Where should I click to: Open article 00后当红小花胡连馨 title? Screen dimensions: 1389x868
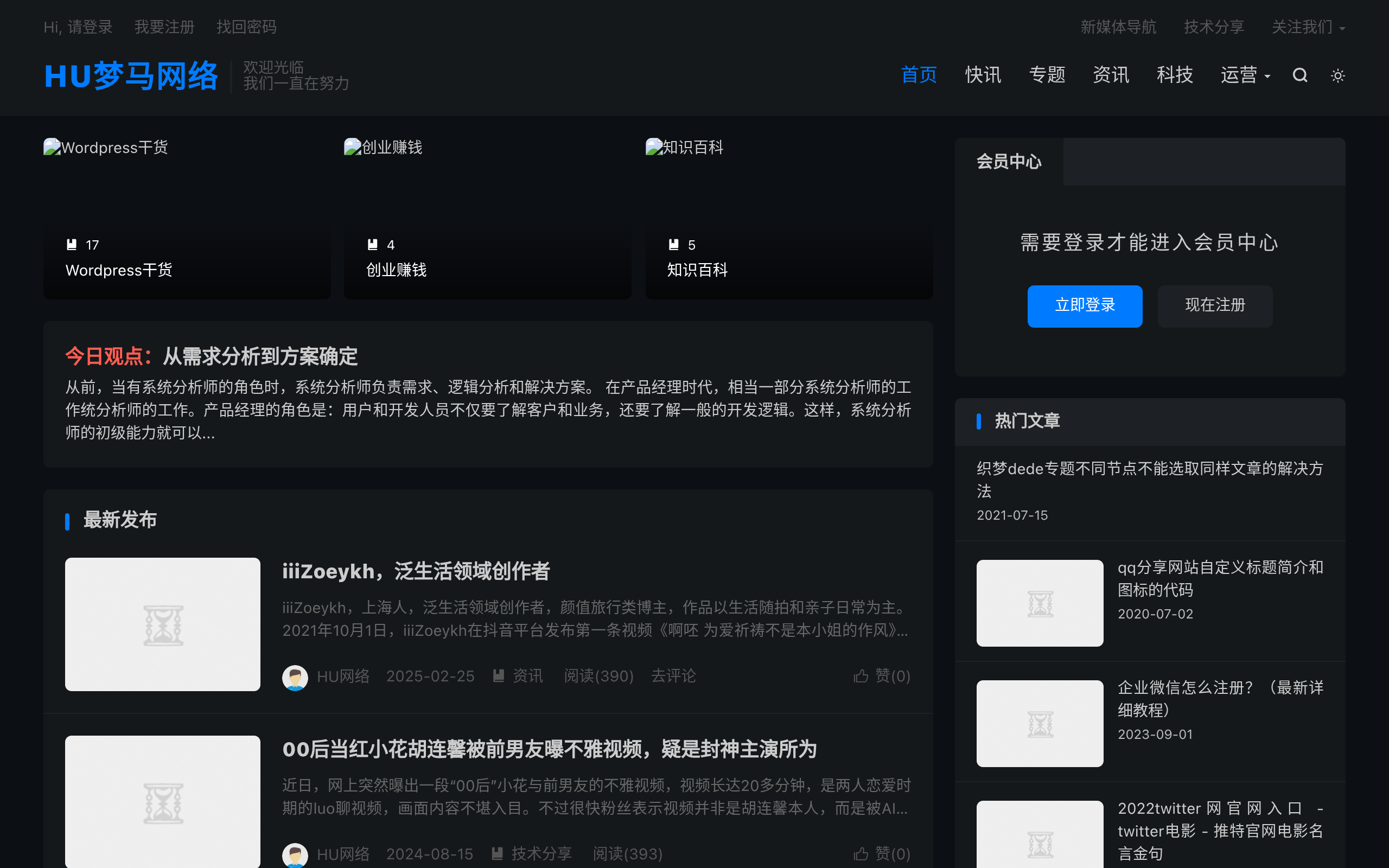pyautogui.click(x=549, y=749)
